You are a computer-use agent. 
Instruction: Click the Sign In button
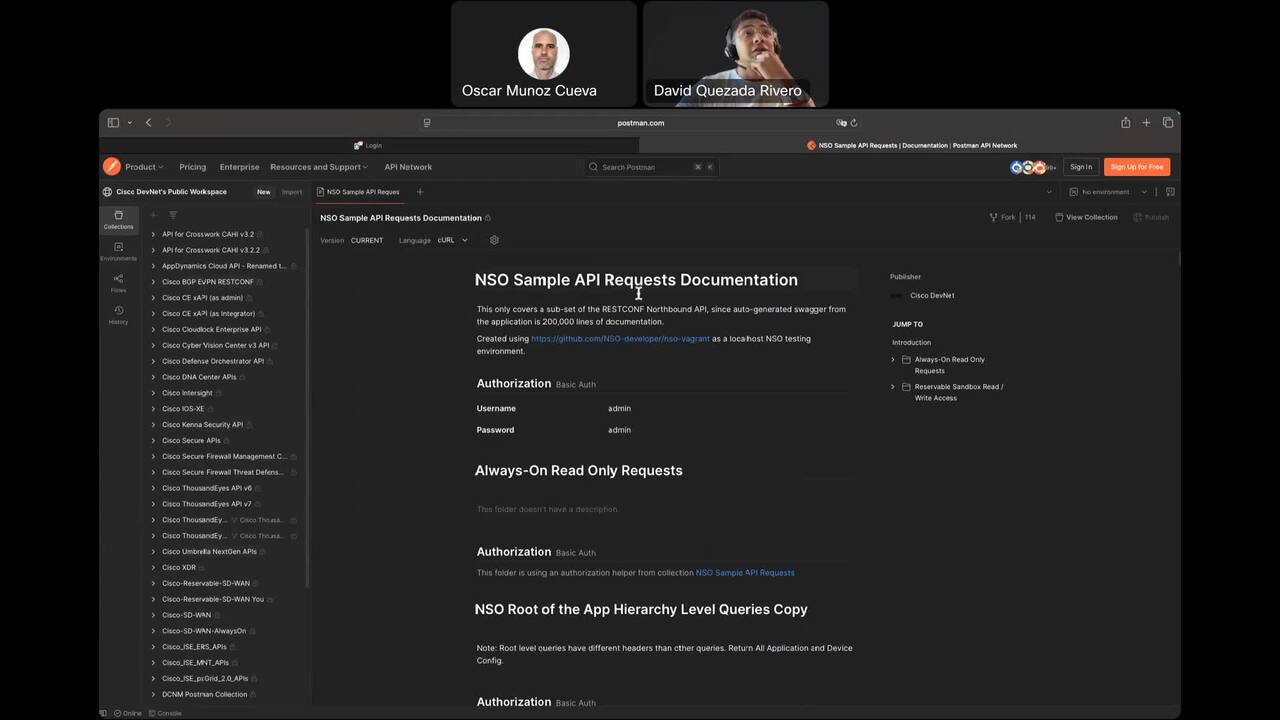tap(1081, 167)
